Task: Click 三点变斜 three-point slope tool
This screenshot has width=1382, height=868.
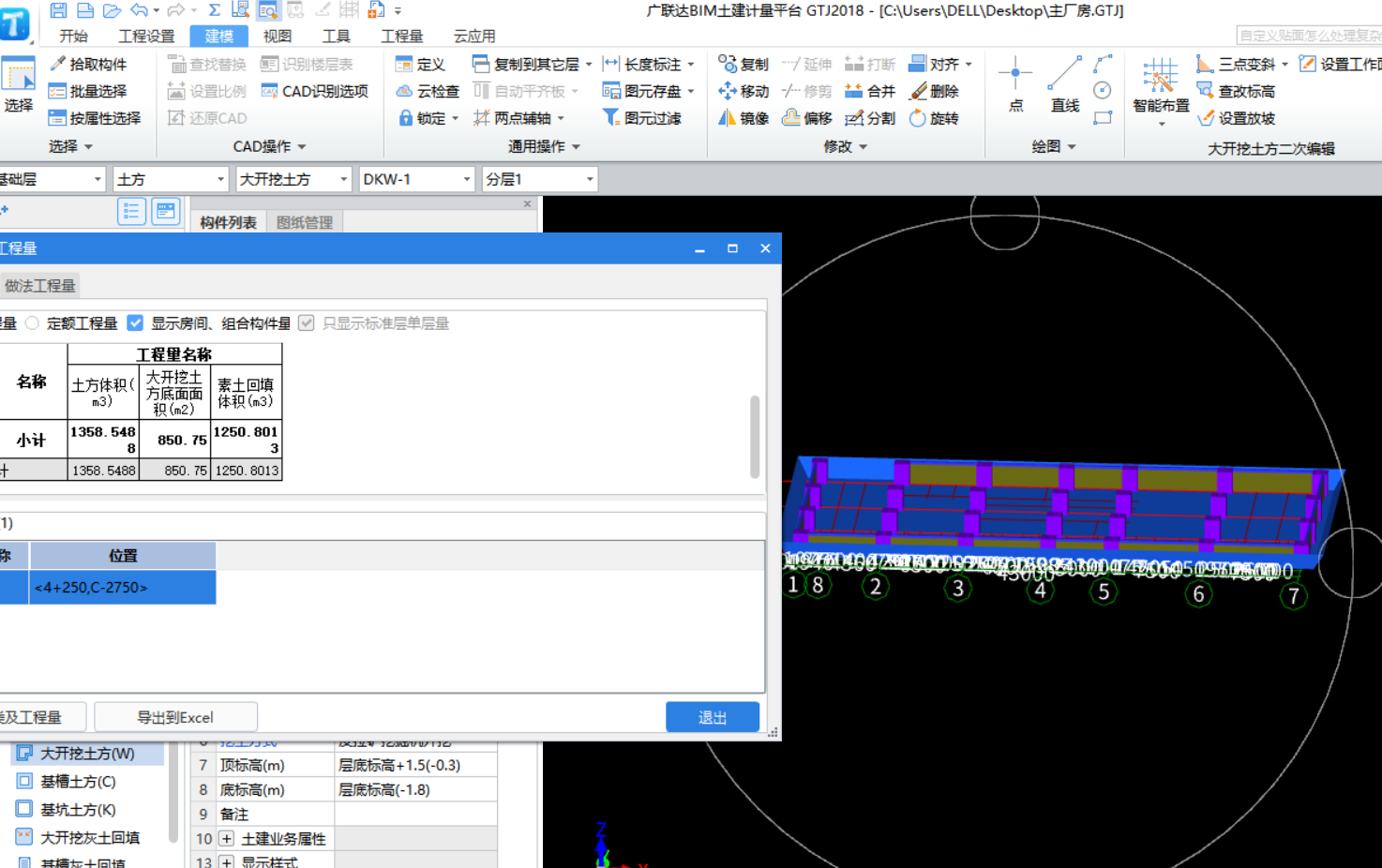Action: (x=1236, y=64)
